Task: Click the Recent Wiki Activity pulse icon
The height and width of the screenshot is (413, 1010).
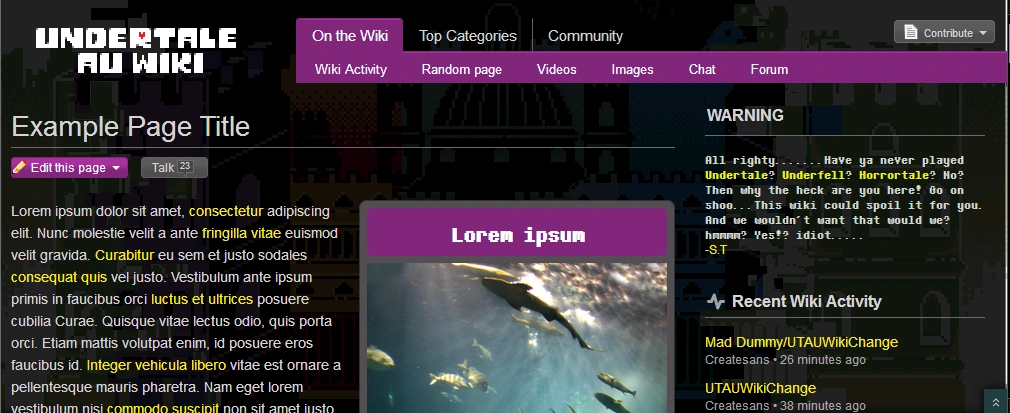Action: click(x=715, y=301)
